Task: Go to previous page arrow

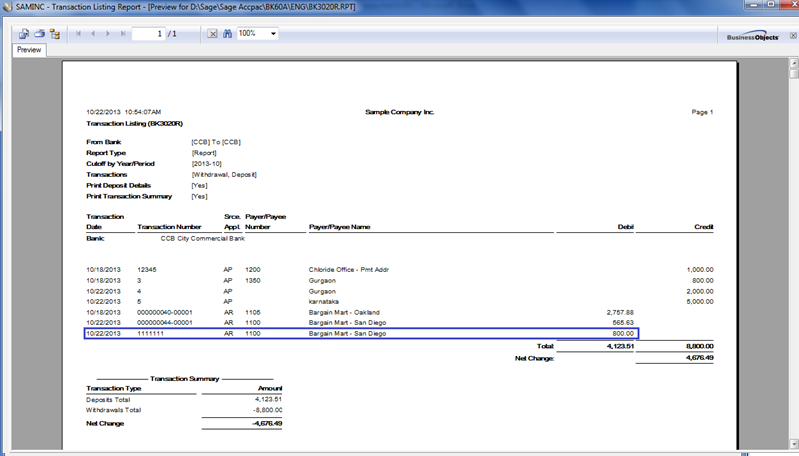Action: click(x=93, y=34)
